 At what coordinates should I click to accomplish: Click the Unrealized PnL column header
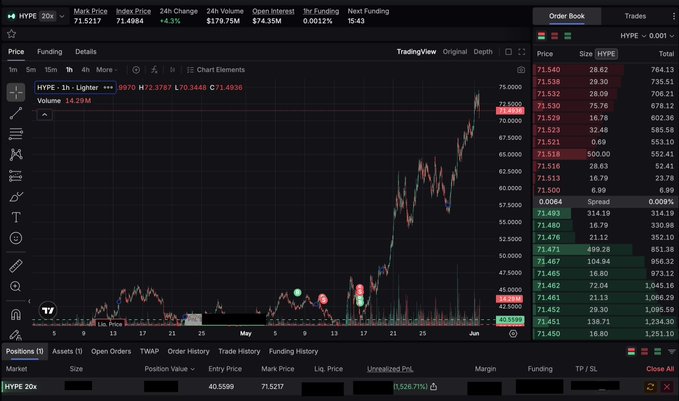pyautogui.click(x=390, y=369)
